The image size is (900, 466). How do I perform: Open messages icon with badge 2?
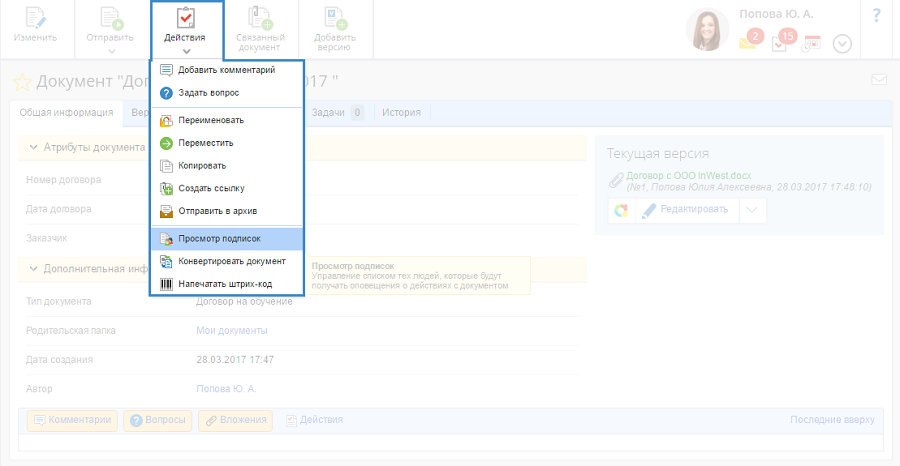click(x=751, y=40)
